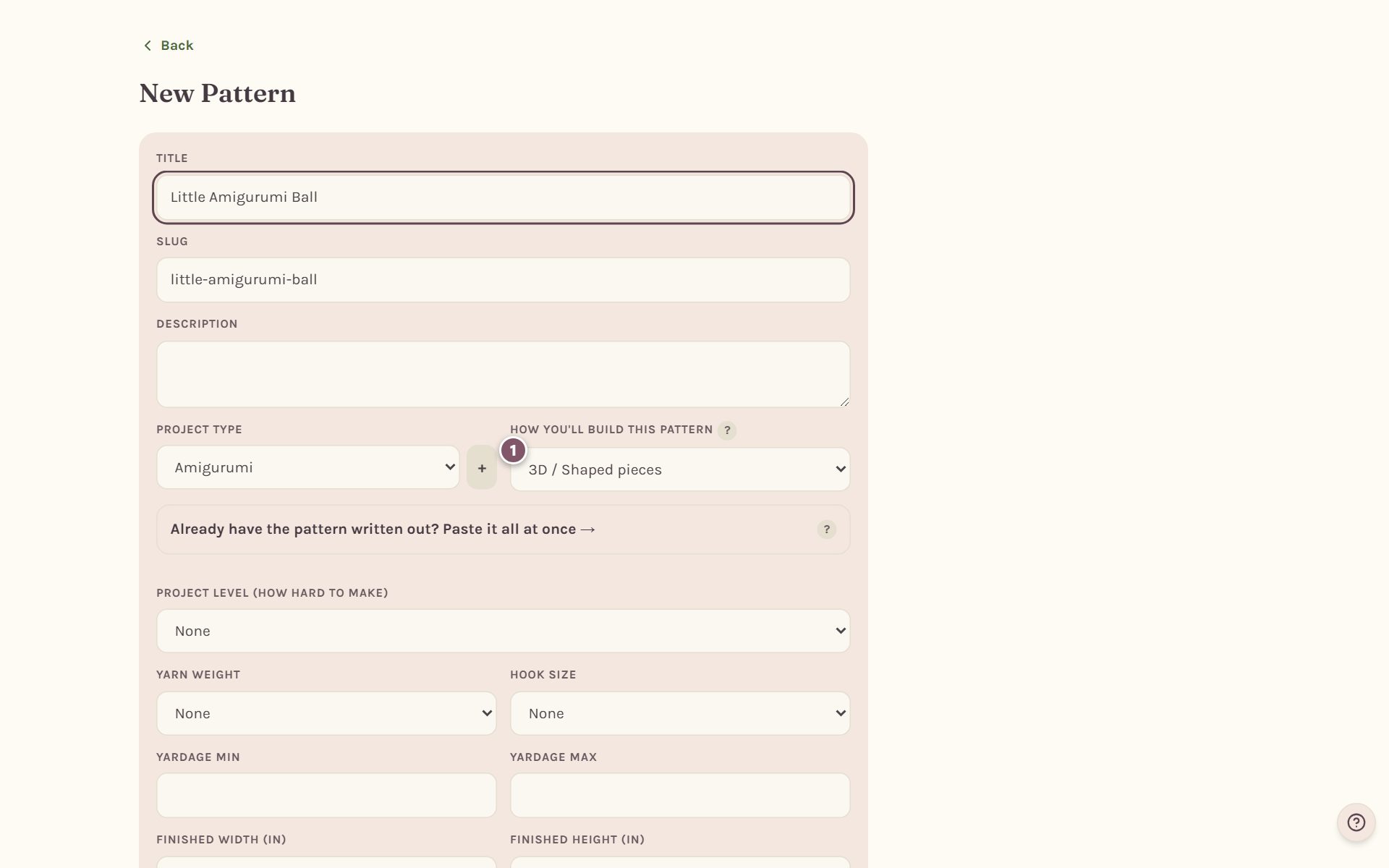This screenshot has width=1389, height=868.
Task: Click the Back chevron arrow icon
Action: (x=148, y=46)
